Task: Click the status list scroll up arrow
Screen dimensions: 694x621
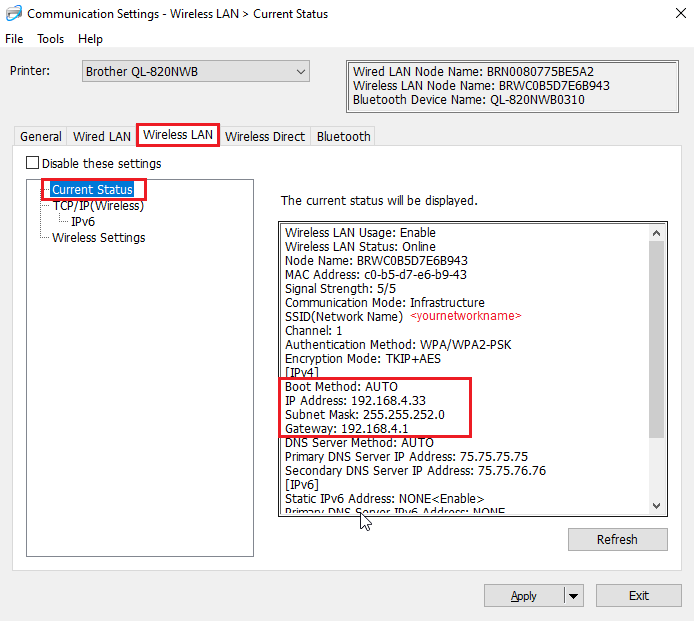Action: pyautogui.click(x=656, y=233)
